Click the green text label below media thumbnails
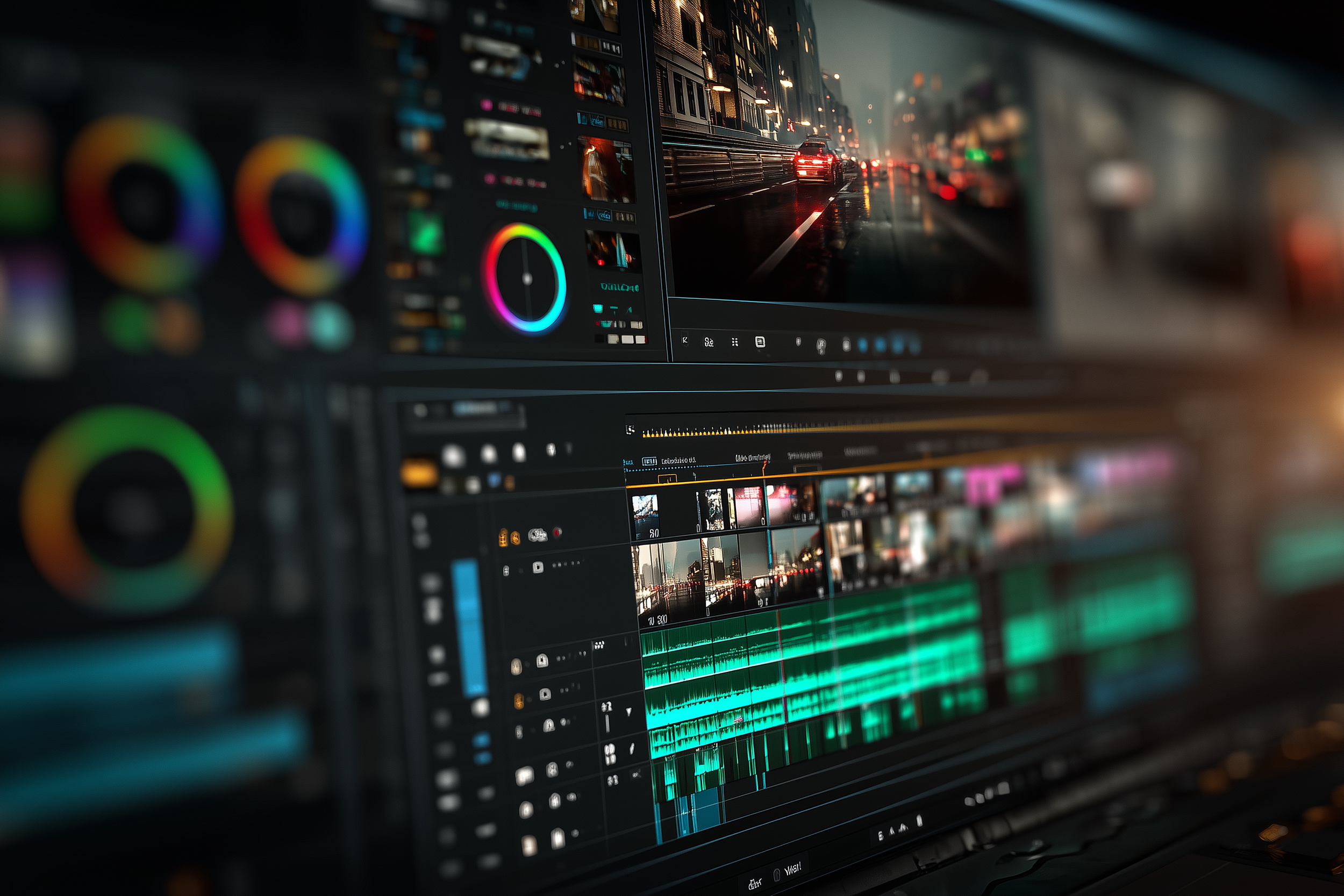This screenshot has width=1344, height=896. tap(619, 286)
